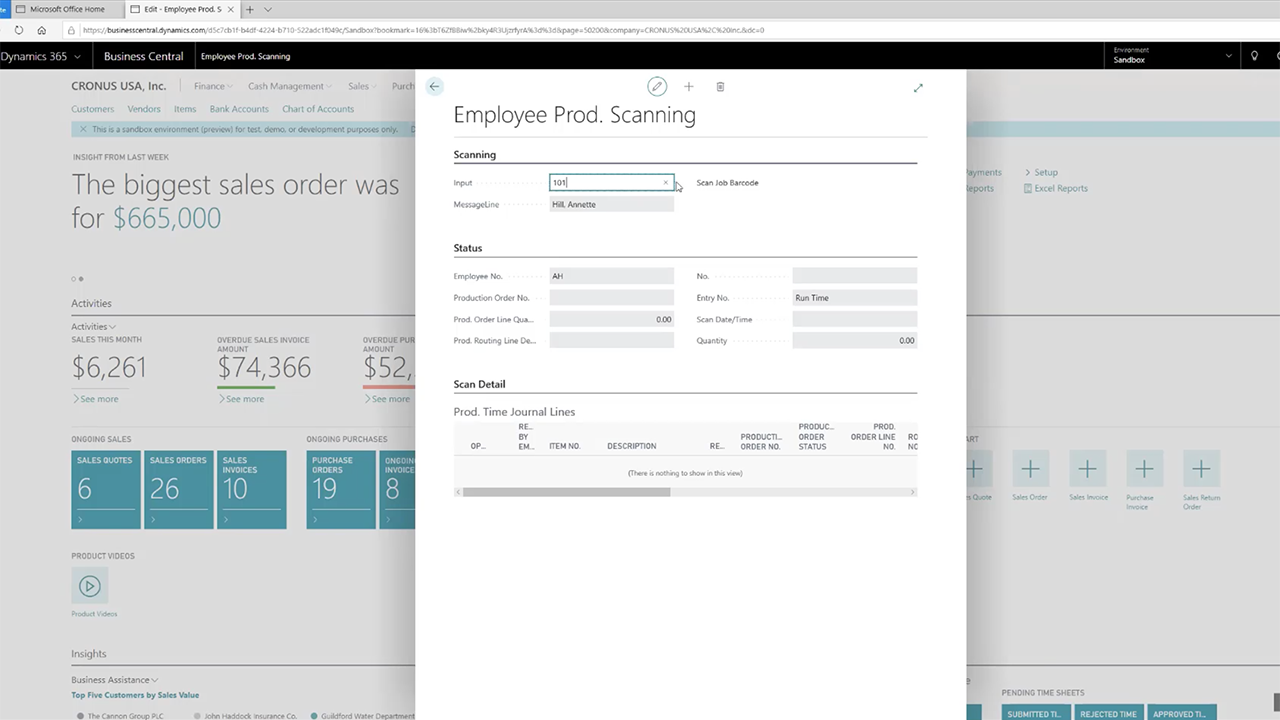Screen dimensions: 1280x720
Task: Click the Input text field
Action: point(604,183)
